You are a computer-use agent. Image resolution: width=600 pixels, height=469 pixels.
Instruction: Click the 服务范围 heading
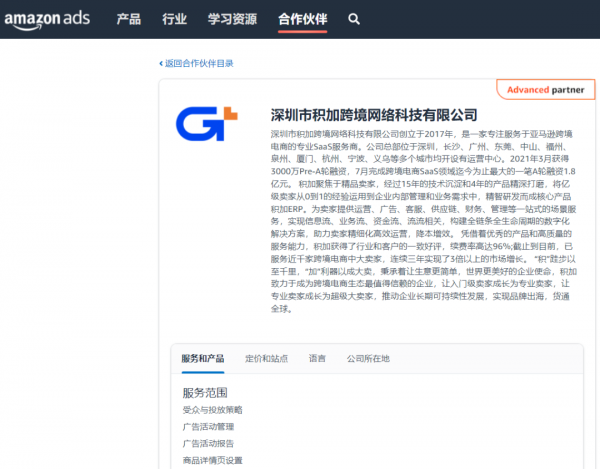[x=205, y=393]
